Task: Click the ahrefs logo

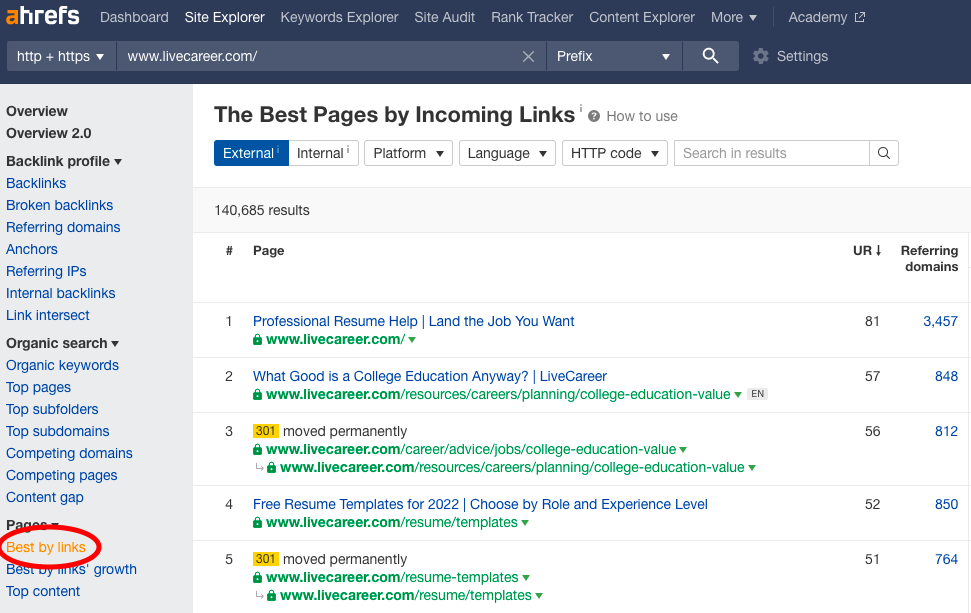Action: click(x=43, y=16)
